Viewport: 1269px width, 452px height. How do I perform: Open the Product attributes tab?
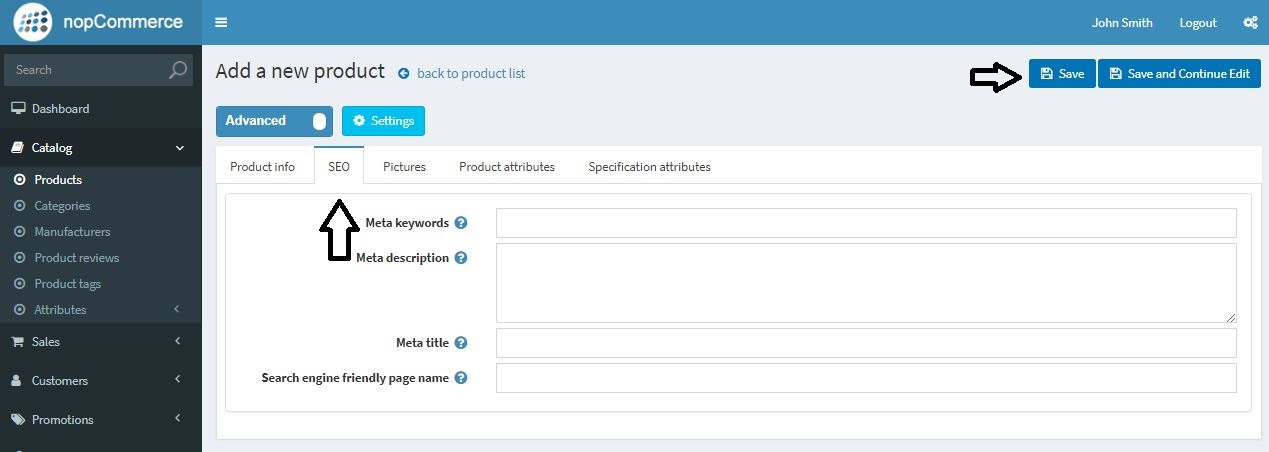(x=506, y=167)
